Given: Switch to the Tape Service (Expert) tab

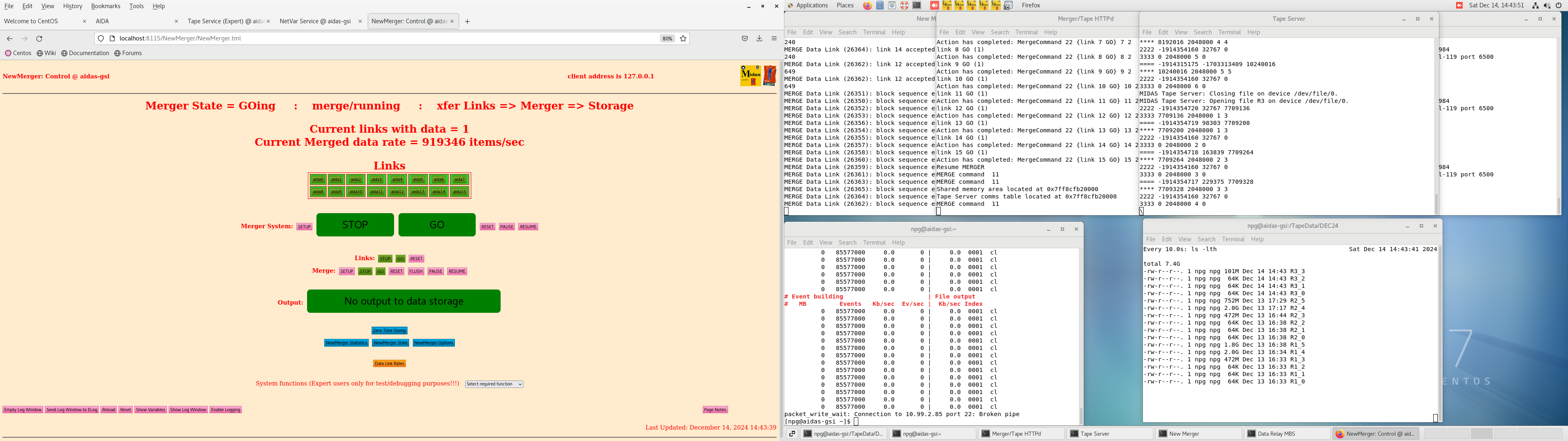Looking at the screenshot, I should pyautogui.click(x=225, y=21).
